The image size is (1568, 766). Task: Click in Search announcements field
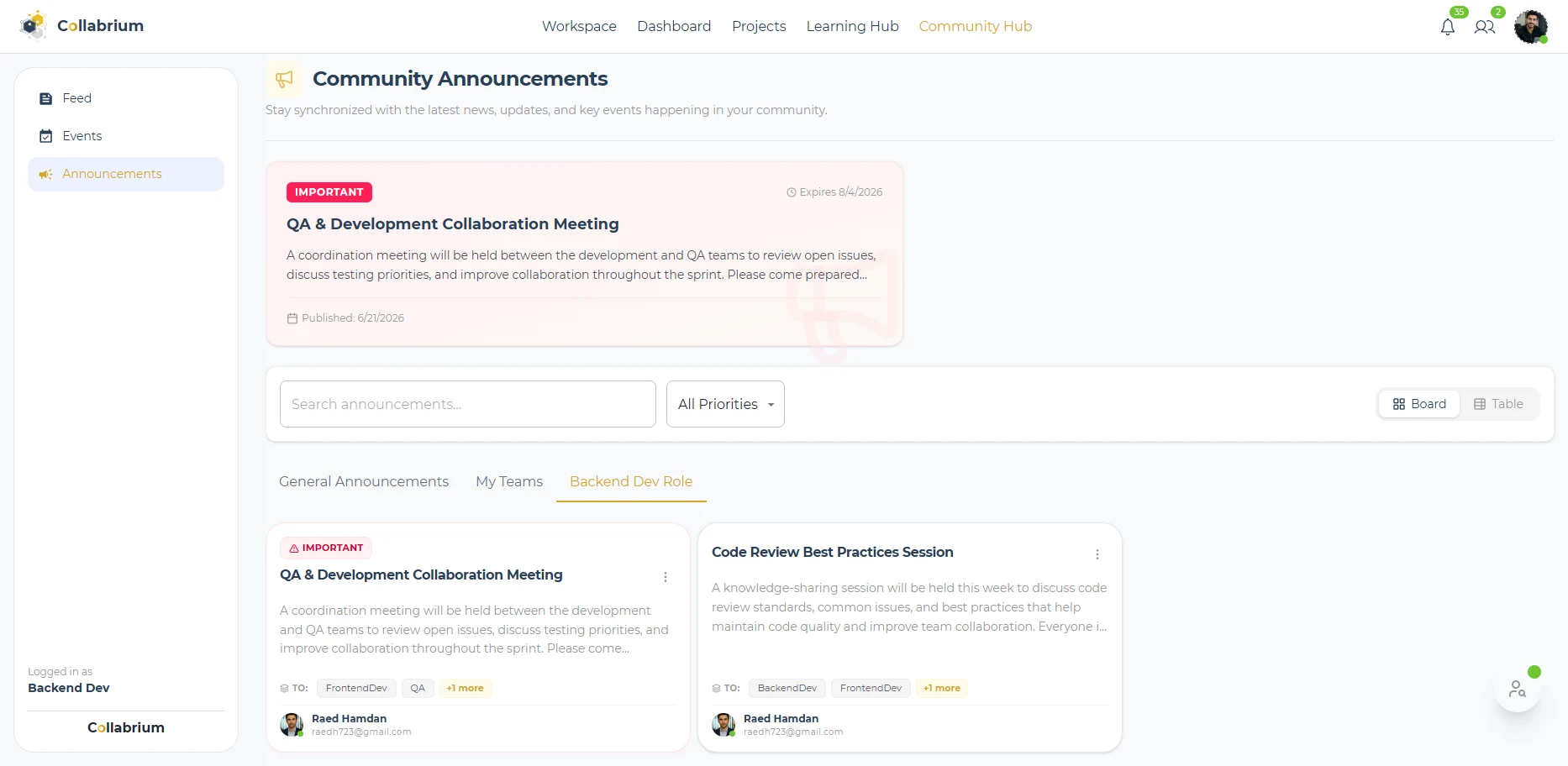click(x=468, y=404)
